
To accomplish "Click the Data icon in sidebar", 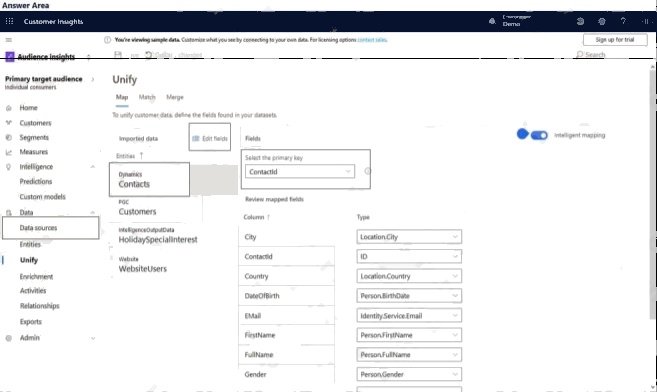I will click(x=9, y=213).
